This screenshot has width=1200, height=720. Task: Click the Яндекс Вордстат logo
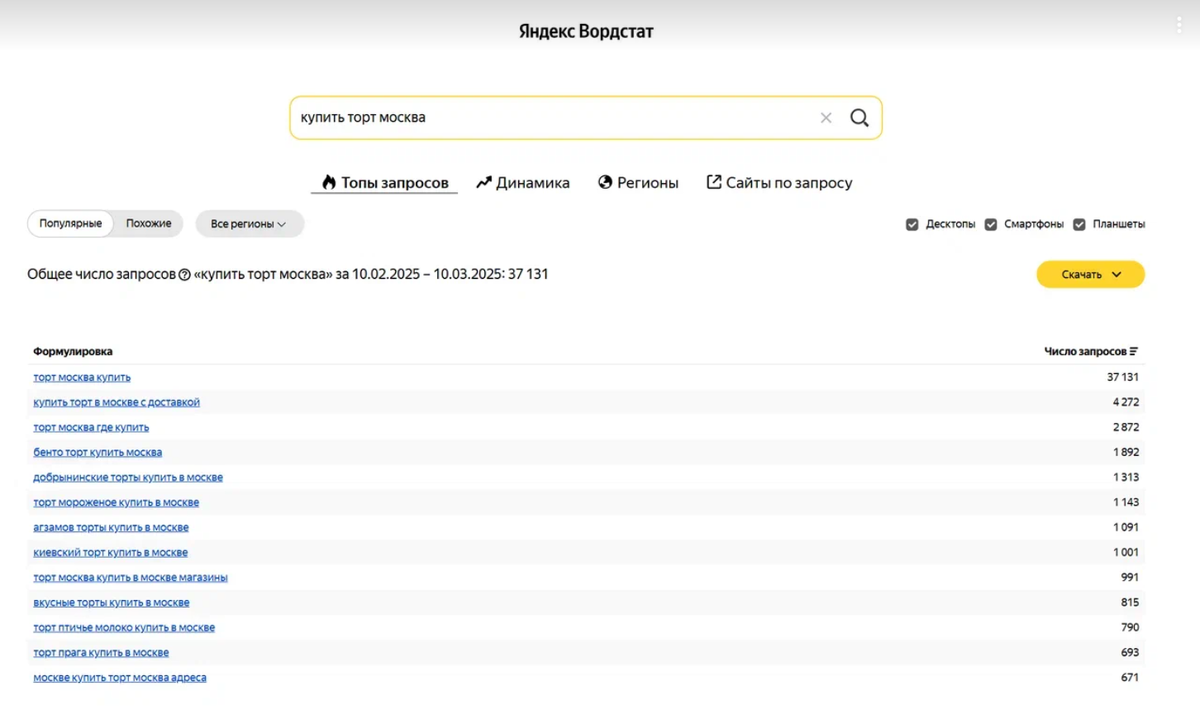click(586, 32)
